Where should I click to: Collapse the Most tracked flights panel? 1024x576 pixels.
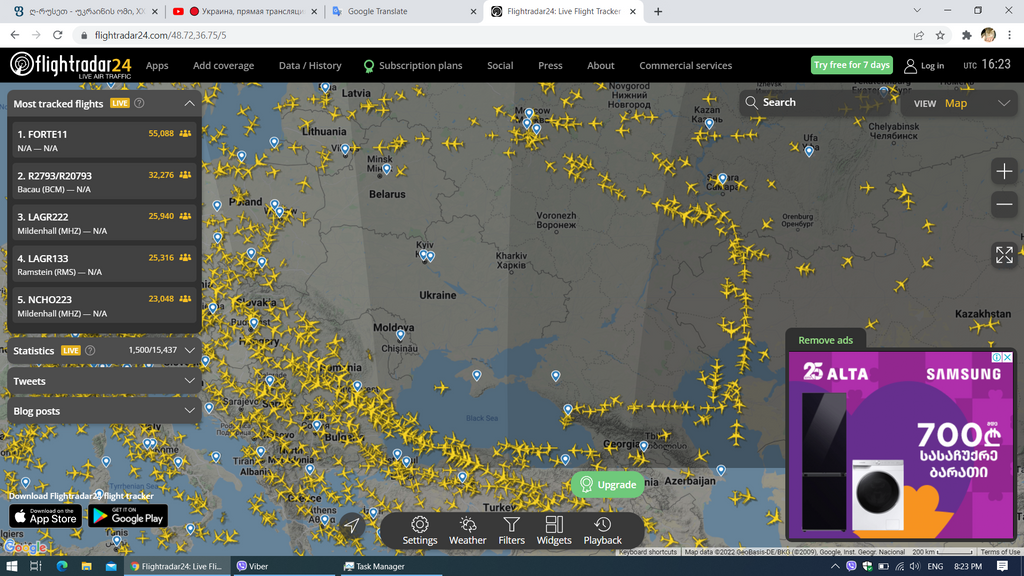click(189, 103)
